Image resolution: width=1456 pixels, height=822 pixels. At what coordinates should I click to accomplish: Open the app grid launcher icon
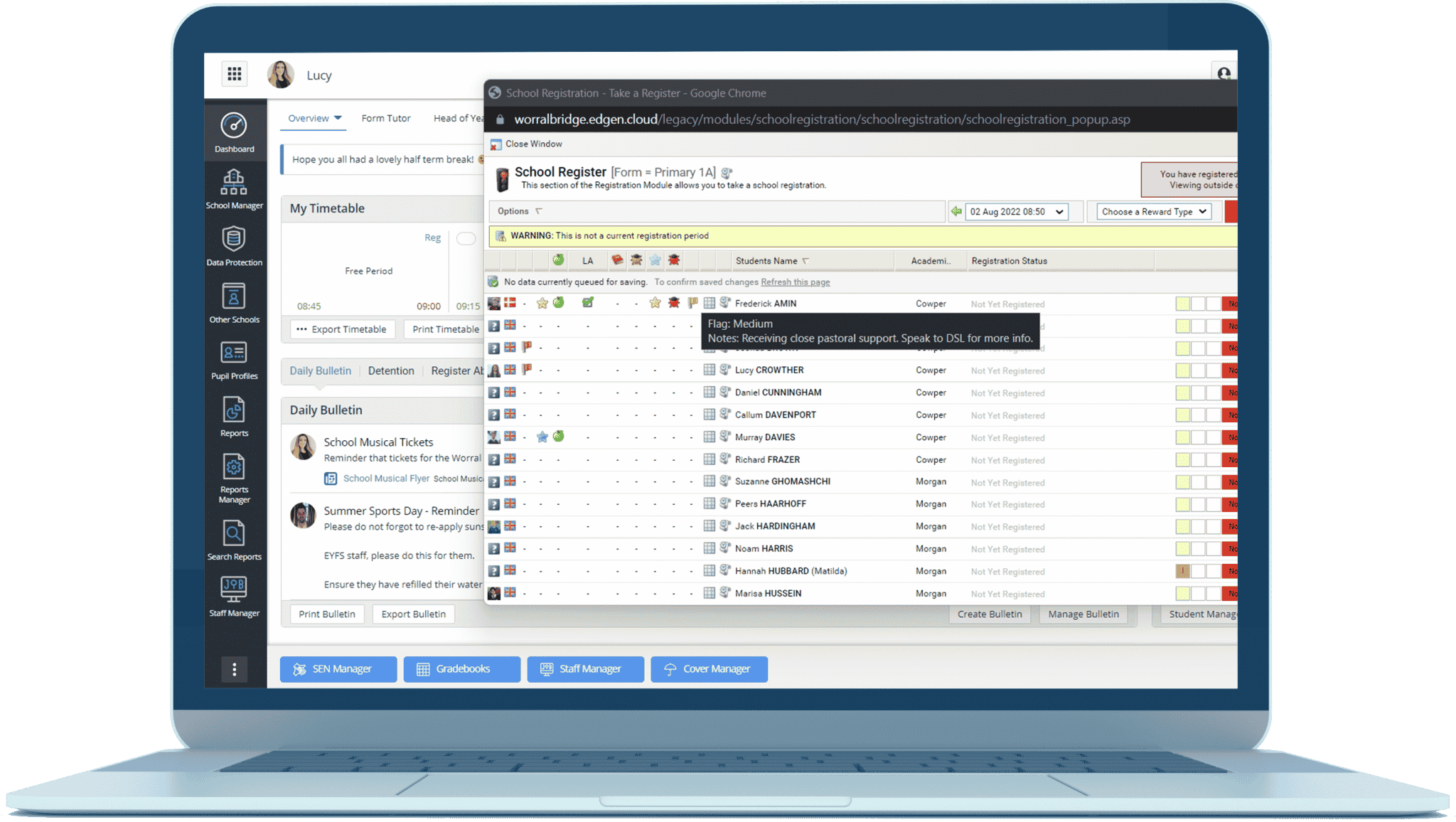[234, 74]
